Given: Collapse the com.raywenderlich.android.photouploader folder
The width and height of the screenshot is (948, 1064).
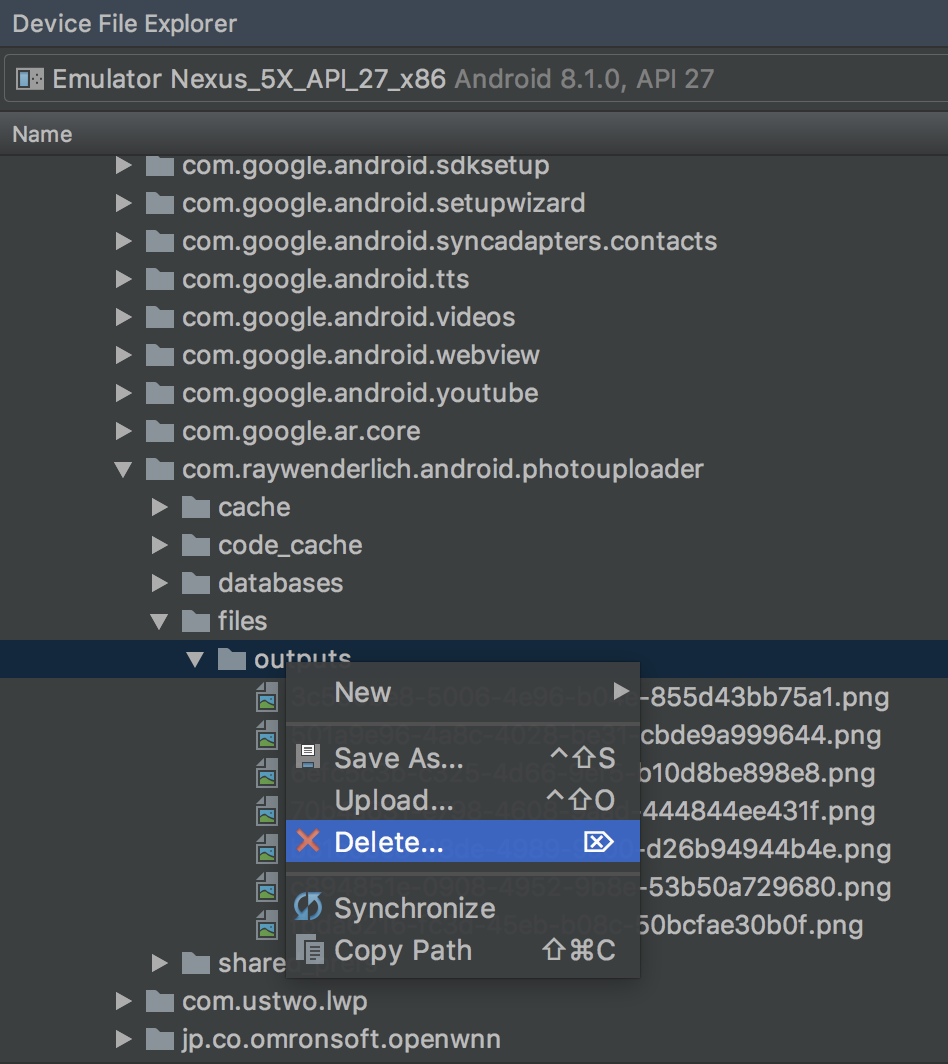Looking at the screenshot, I should click(x=124, y=468).
